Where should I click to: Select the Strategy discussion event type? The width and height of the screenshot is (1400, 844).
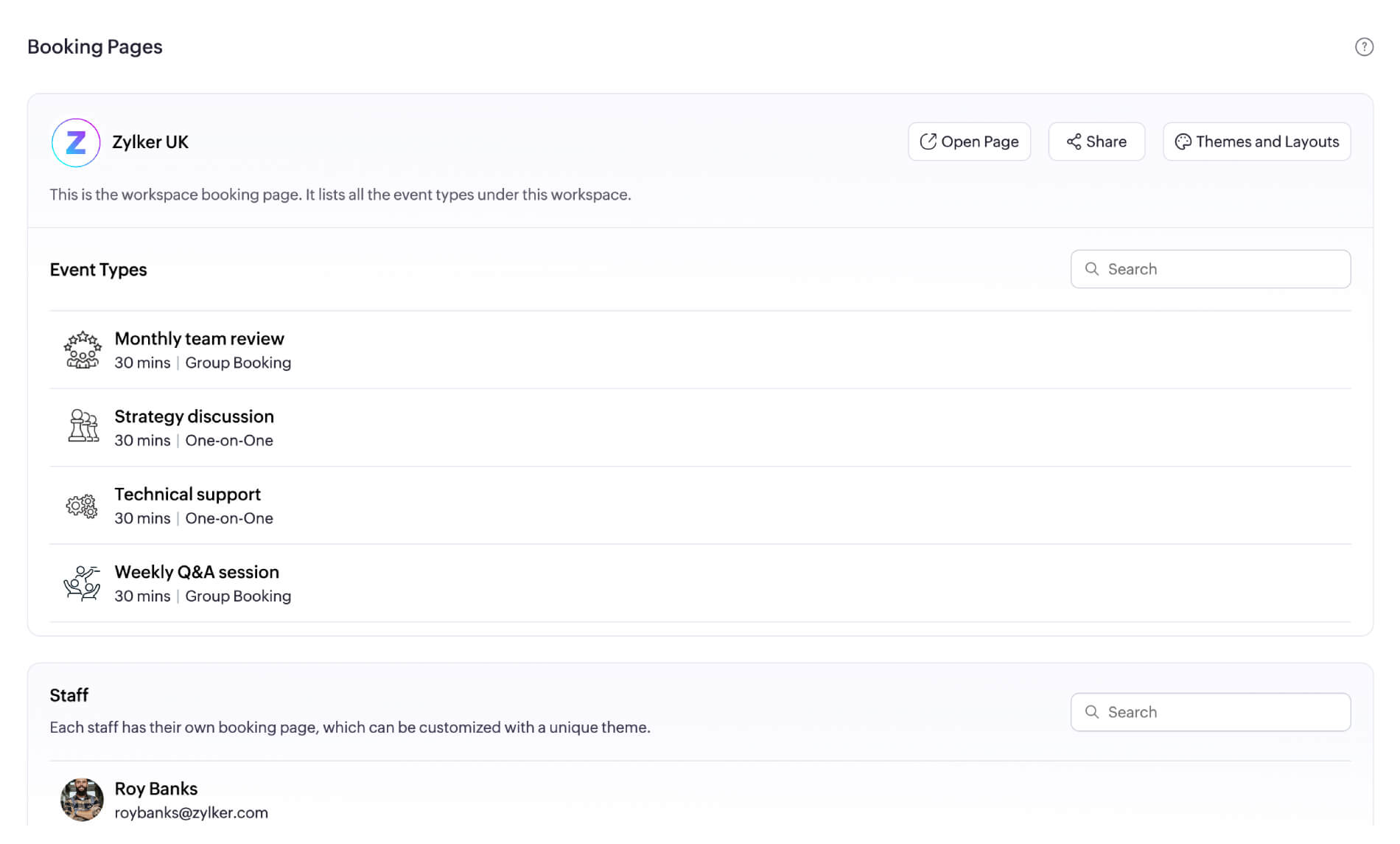(700, 428)
